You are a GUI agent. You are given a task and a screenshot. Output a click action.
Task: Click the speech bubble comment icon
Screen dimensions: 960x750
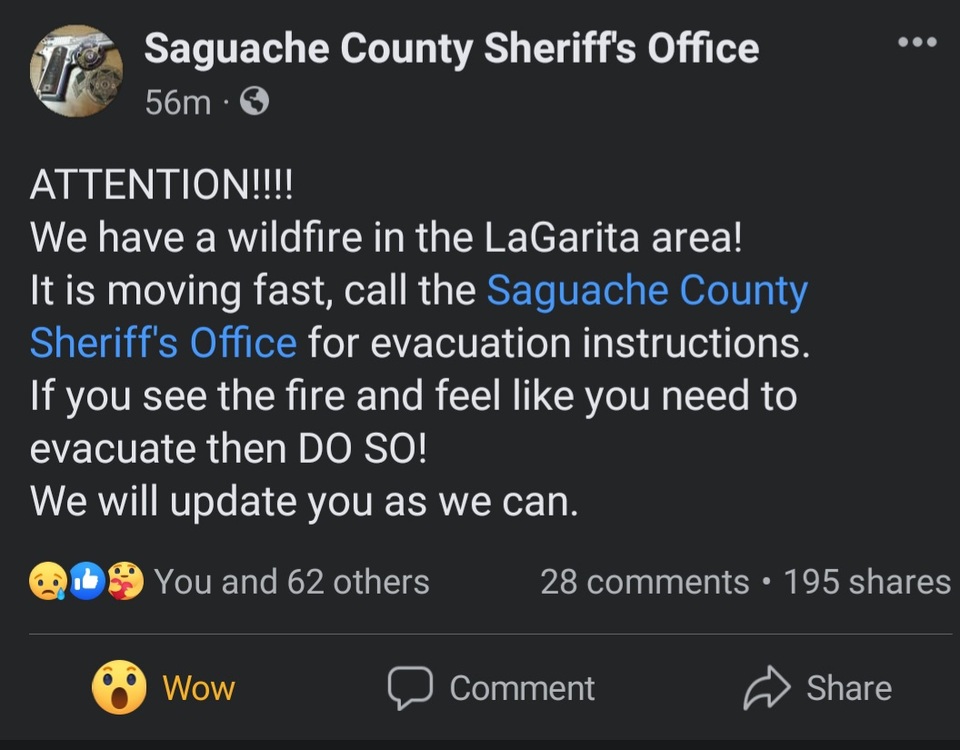(409, 689)
